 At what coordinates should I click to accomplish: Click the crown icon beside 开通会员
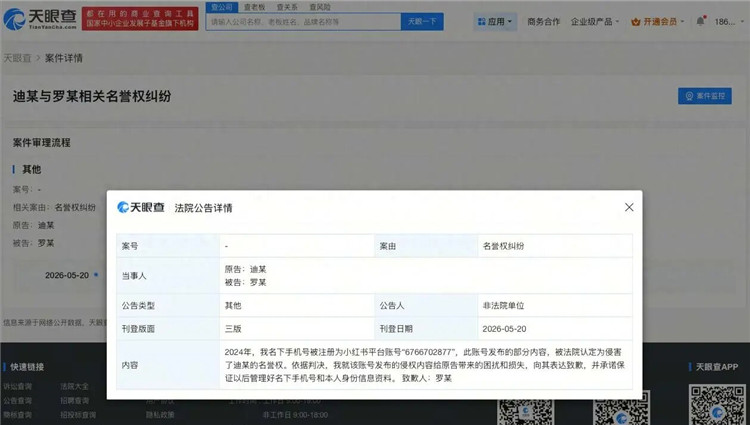pyautogui.click(x=636, y=22)
